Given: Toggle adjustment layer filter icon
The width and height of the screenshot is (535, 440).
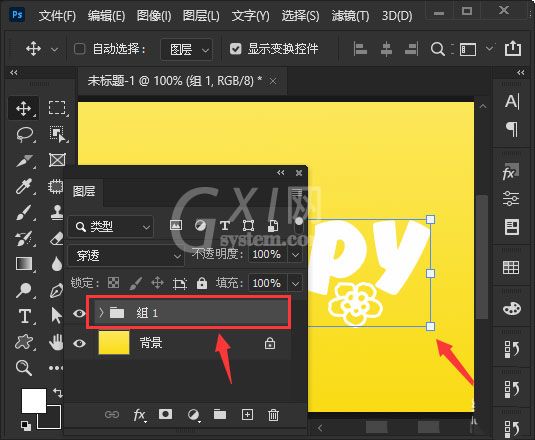Looking at the screenshot, I should [x=201, y=225].
